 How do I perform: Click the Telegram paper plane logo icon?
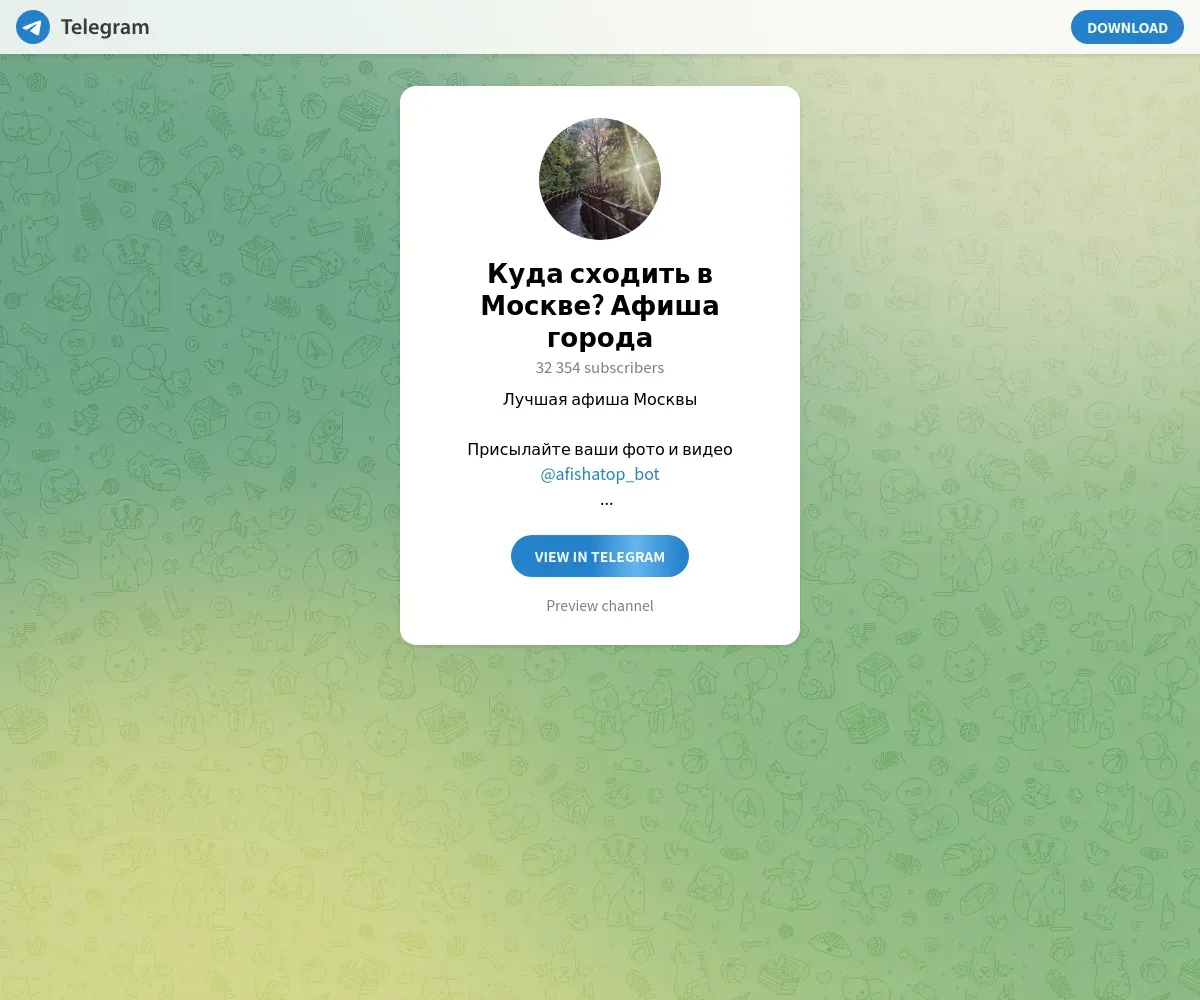[x=33, y=27]
